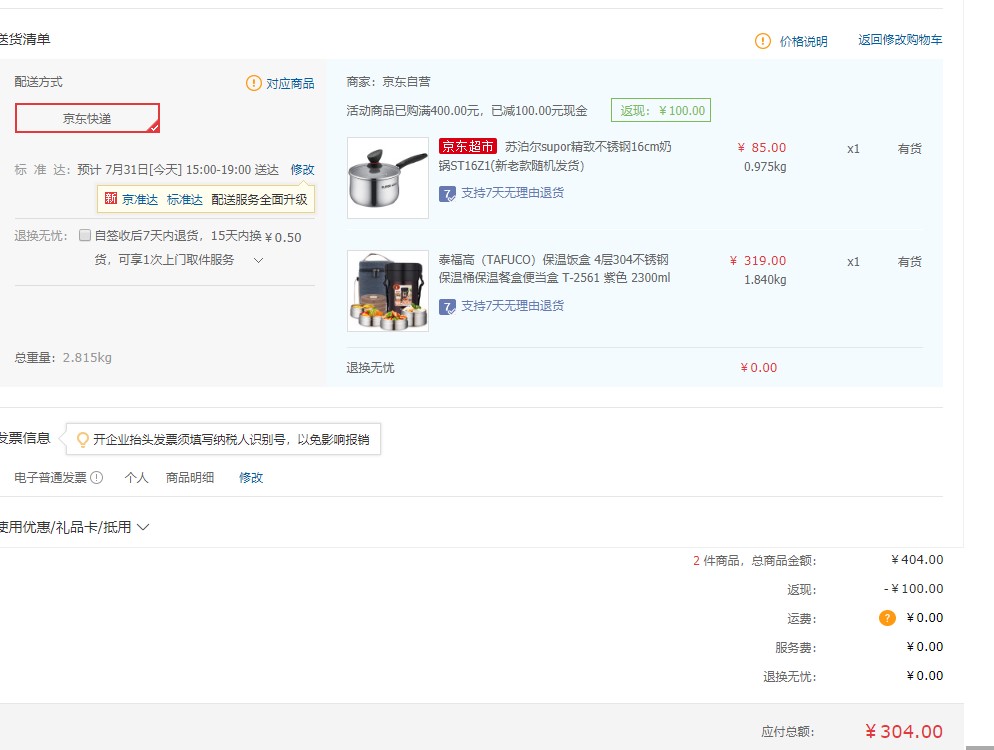Click 应付总额 ¥304.00 amount
This screenshot has height=750, width=994.
903,732
